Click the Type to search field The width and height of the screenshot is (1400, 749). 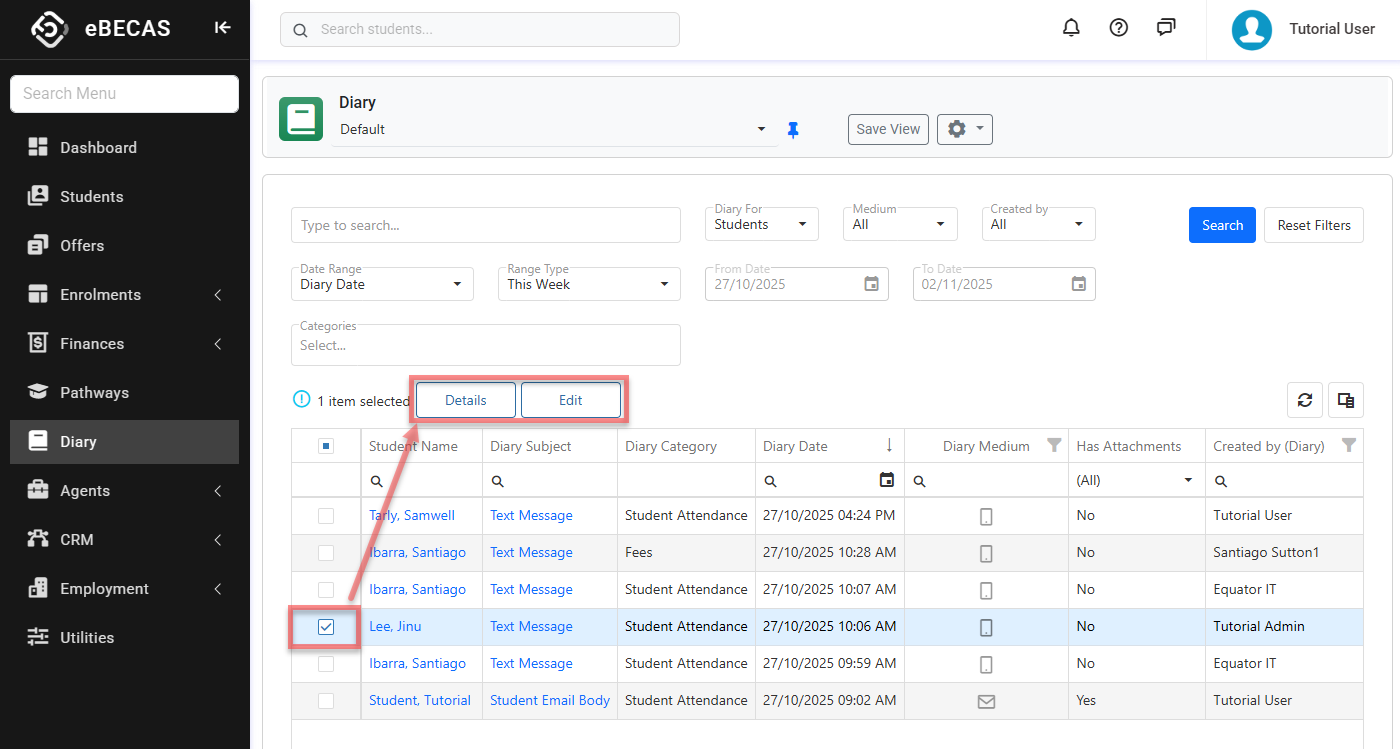pyautogui.click(x=485, y=225)
